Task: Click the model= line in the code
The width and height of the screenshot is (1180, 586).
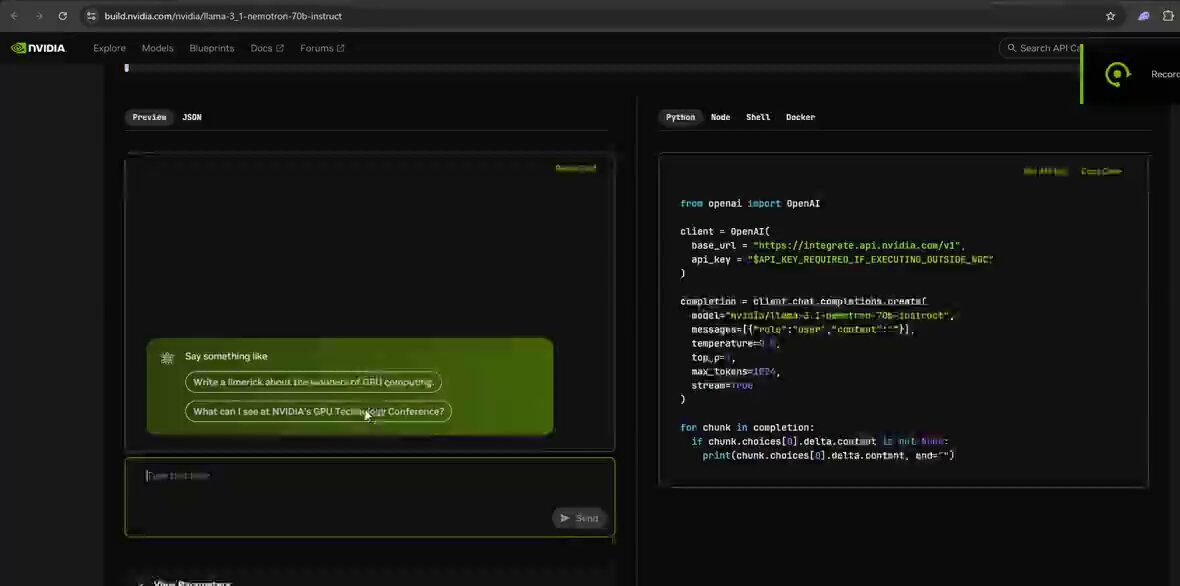Action: tap(823, 316)
